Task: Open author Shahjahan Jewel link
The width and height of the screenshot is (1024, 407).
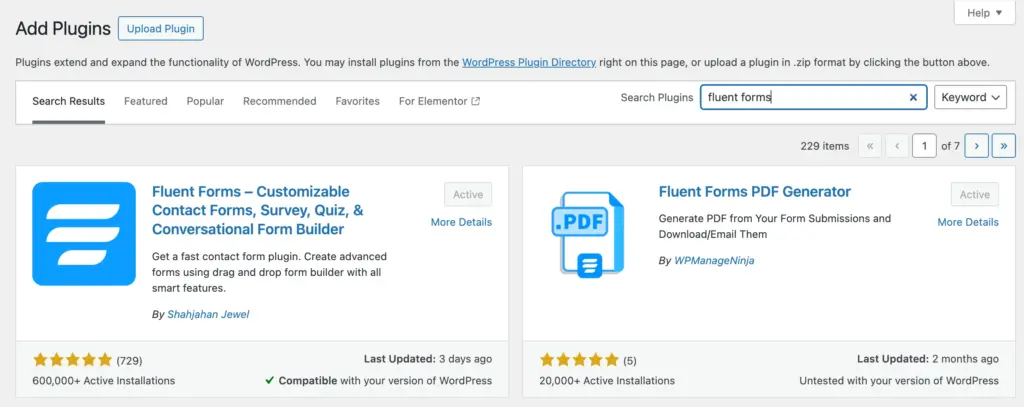Action: click(x=208, y=314)
